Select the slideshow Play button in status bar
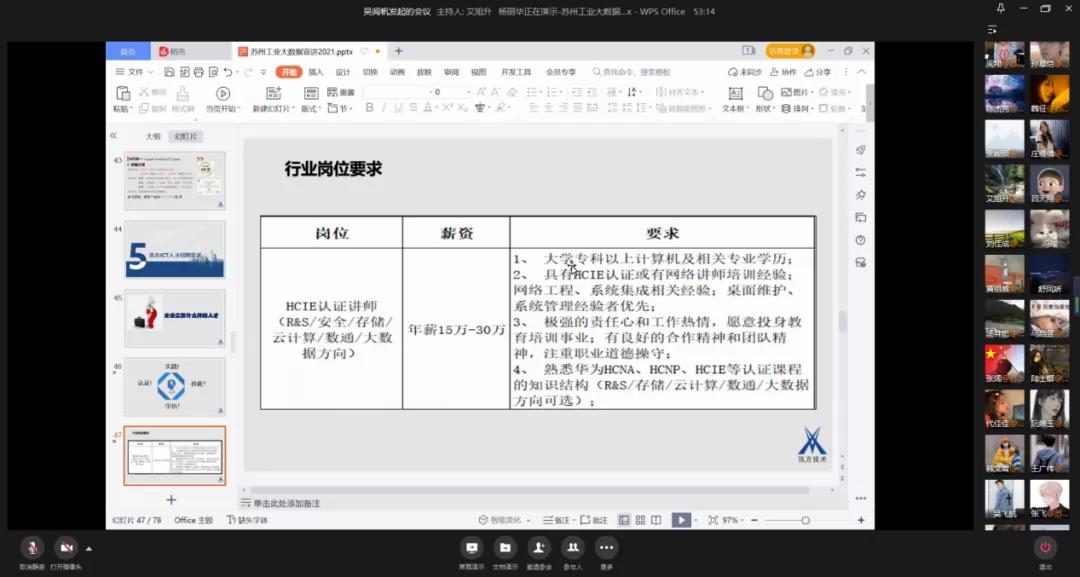This screenshot has width=1080, height=577. click(x=683, y=519)
